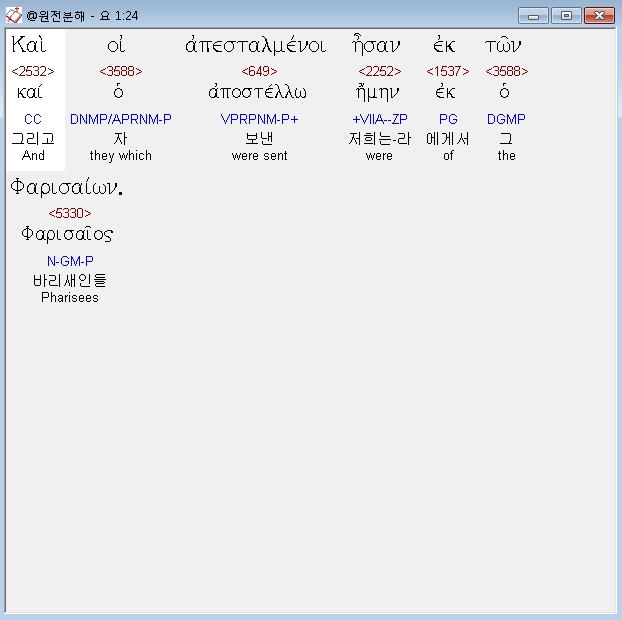Click the Korean gloss 보낸
The image size is (622, 620).
click(x=259, y=139)
